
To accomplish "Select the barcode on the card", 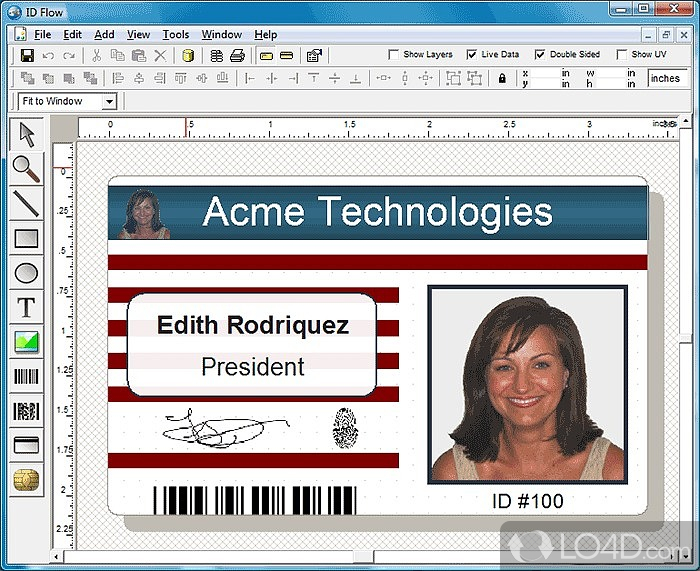I will [255, 500].
